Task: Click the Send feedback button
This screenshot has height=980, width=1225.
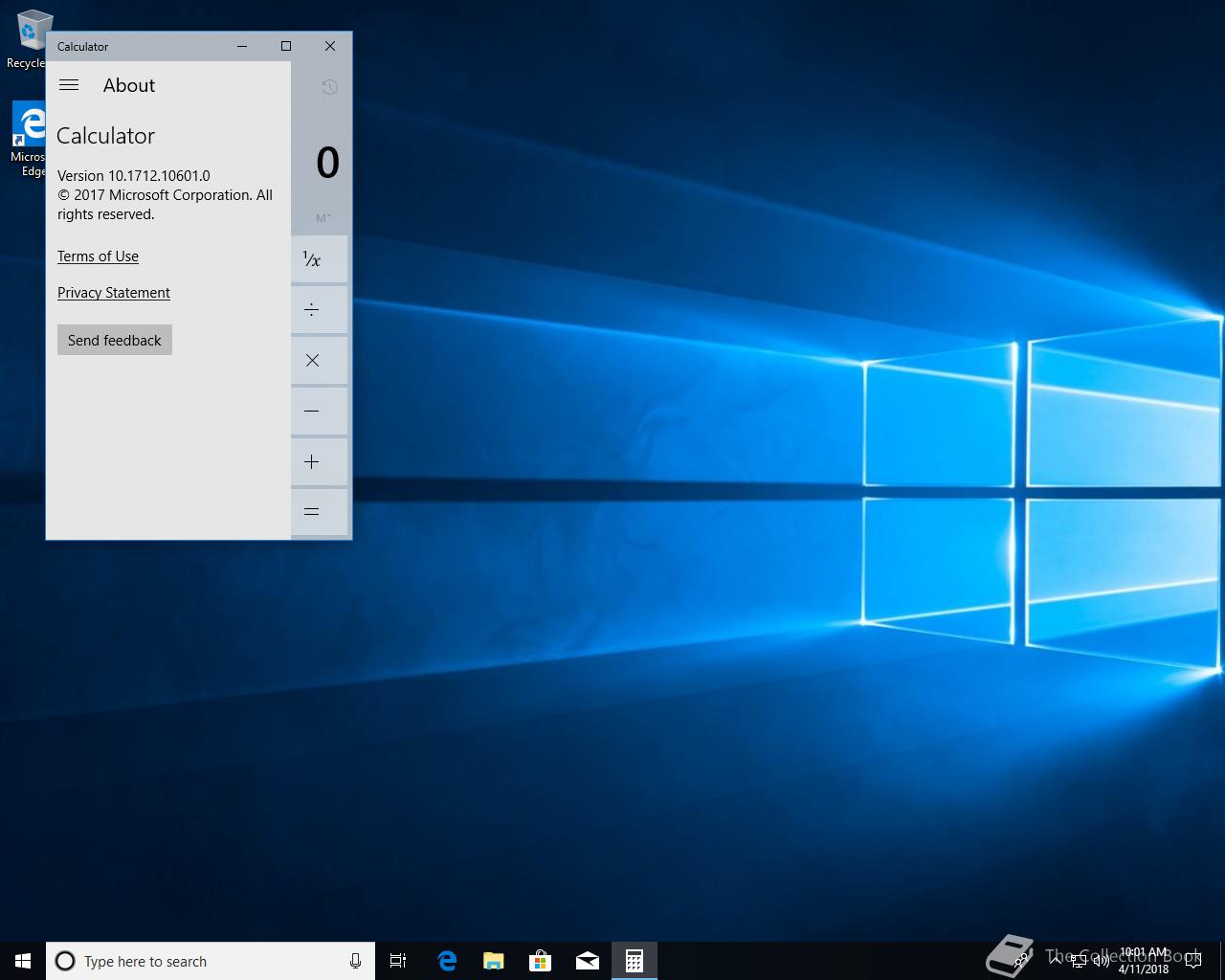Action: click(x=115, y=340)
